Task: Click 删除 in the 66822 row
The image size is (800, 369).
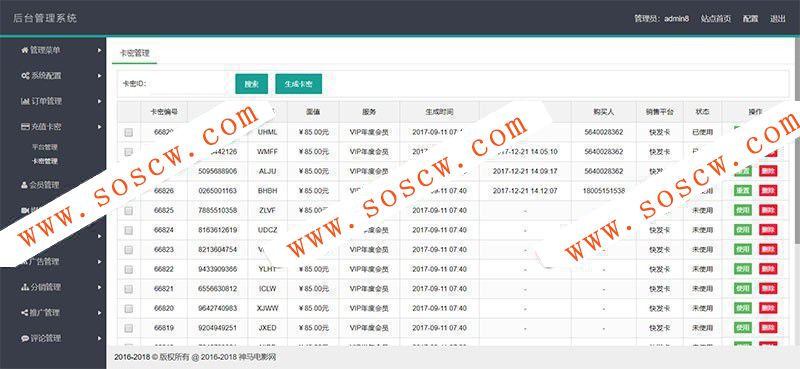Action: coord(768,269)
